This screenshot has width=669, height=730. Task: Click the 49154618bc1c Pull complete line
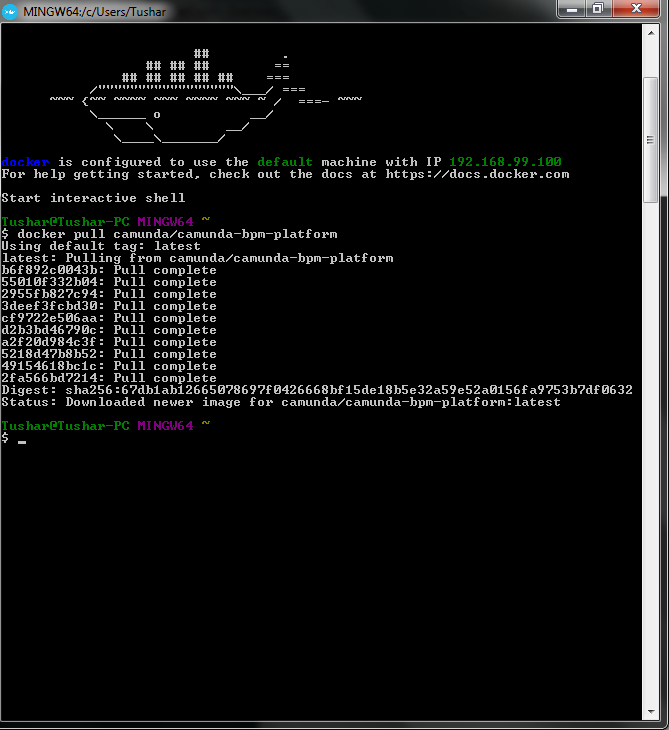click(x=109, y=366)
